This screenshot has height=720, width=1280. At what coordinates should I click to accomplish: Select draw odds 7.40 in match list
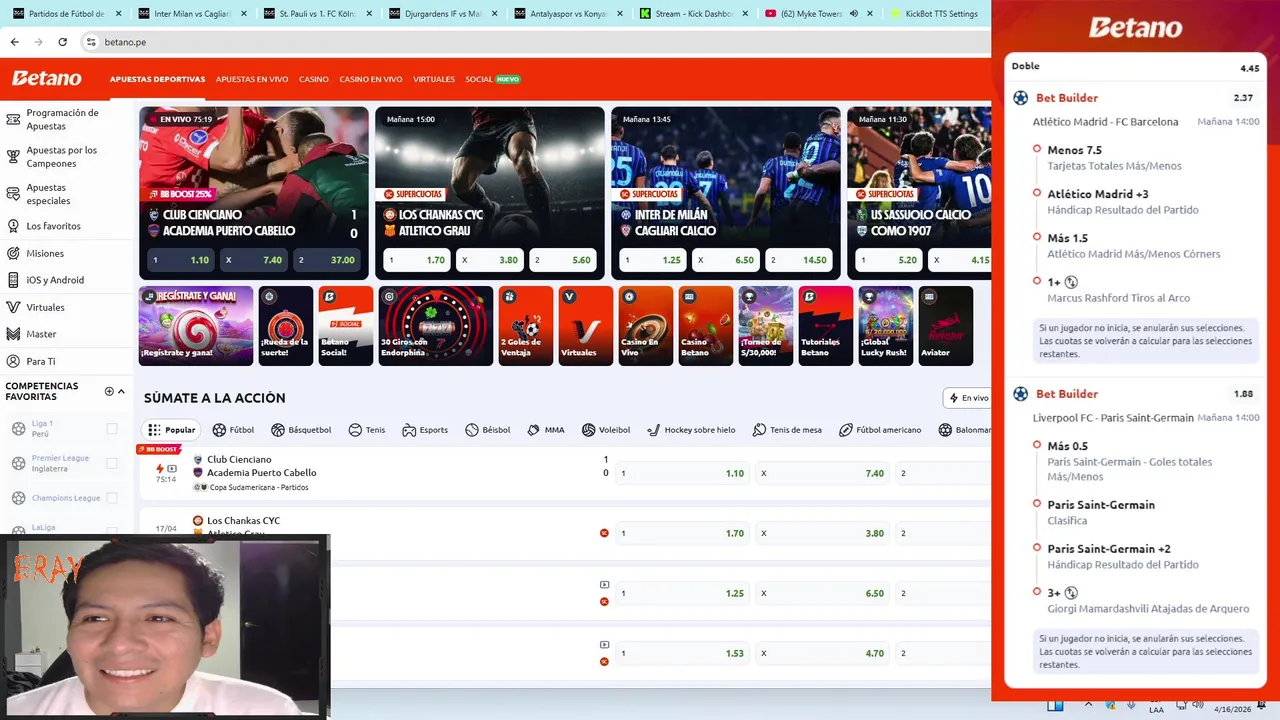click(822, 473)
